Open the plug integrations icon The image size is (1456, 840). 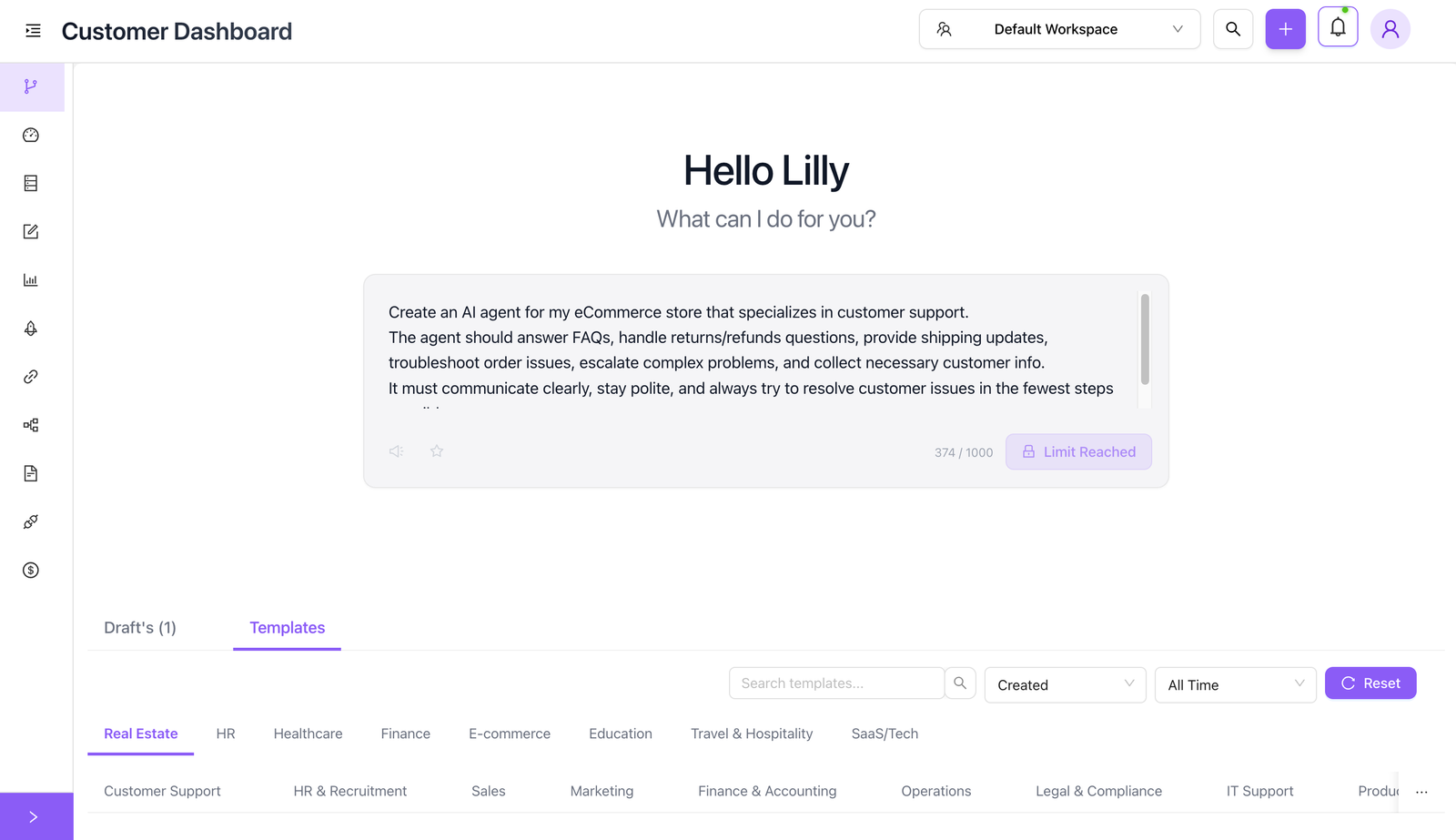pyautogui.click(x=31, y=522)
